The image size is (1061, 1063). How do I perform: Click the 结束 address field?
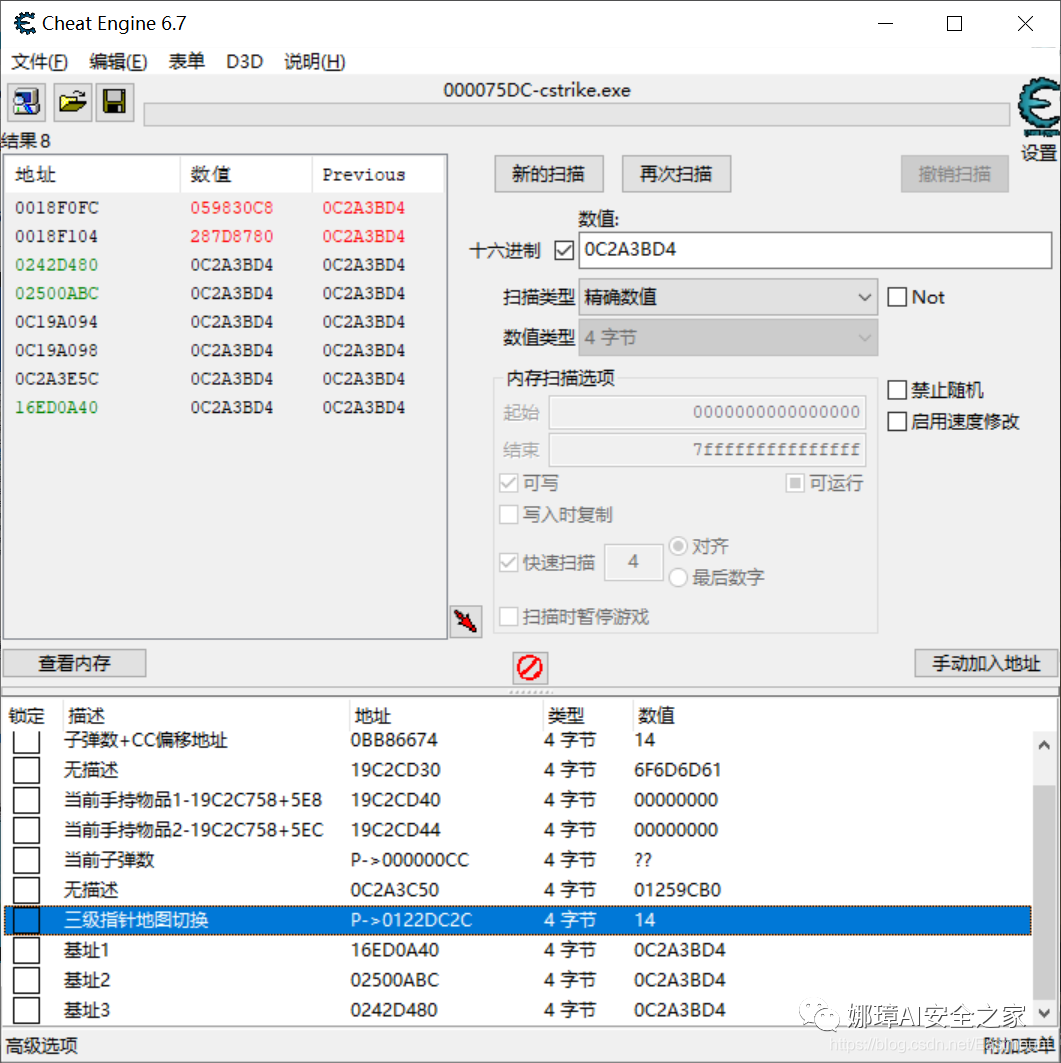click(x=707, y=449)
